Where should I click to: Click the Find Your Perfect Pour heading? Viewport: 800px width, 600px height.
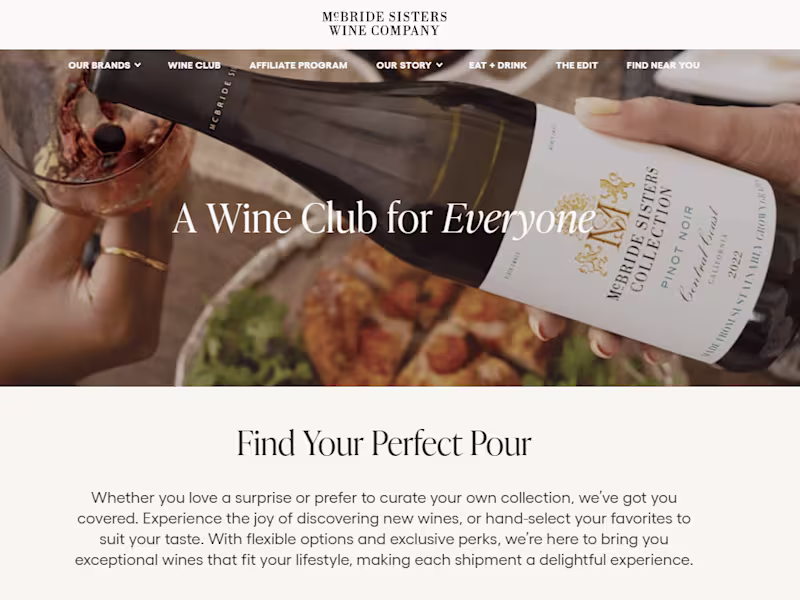tap(384, 443)
